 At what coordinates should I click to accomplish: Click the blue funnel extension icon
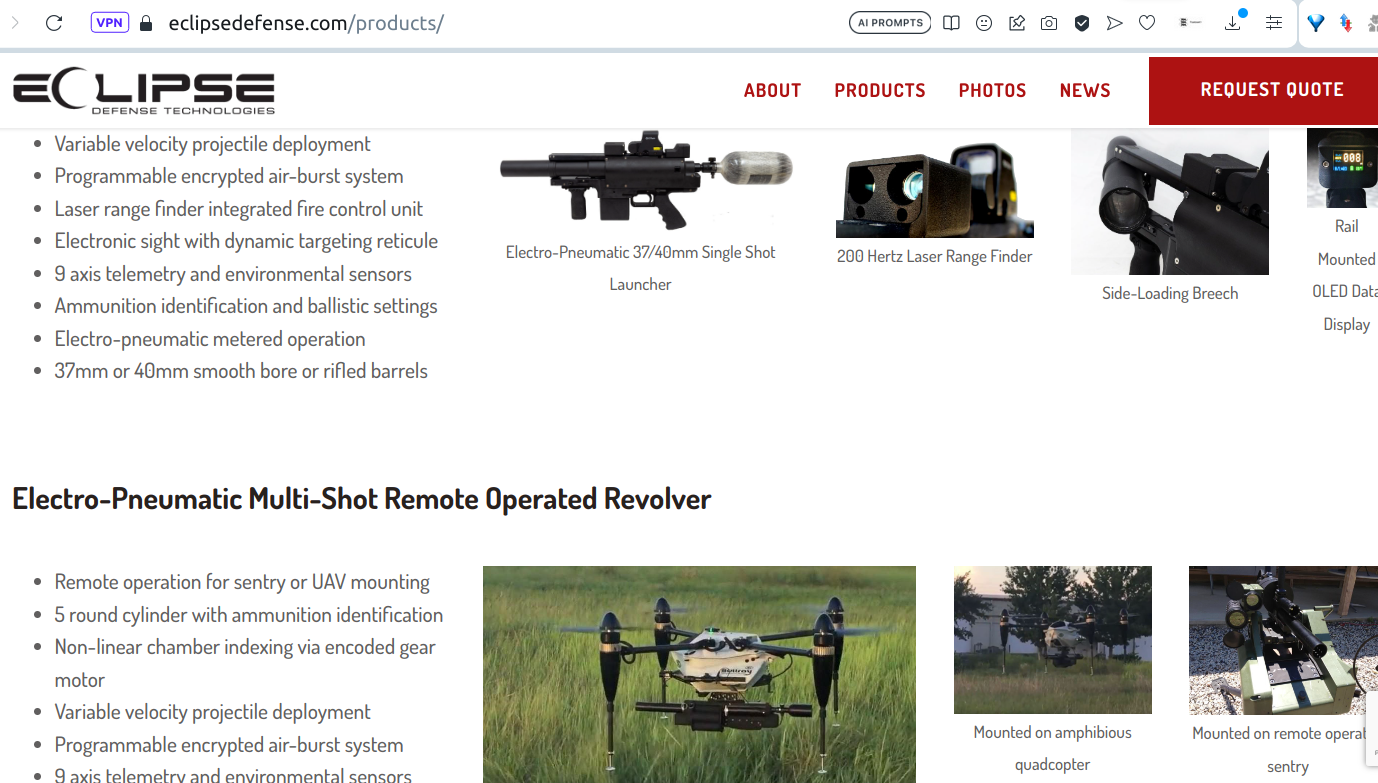tap(1316, 23)
